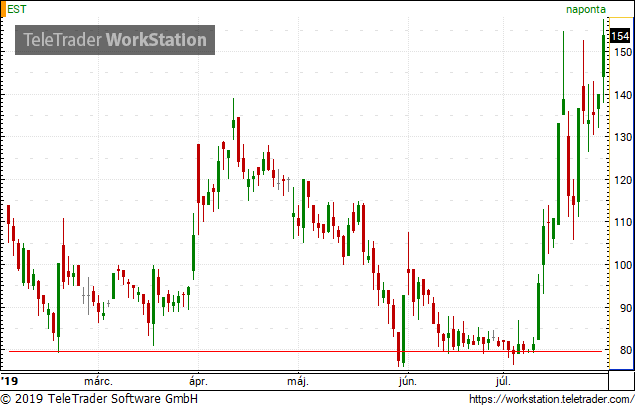The width and height of the screenshot is (635, 408).
Task: Click the '19 year label
Action: 10,381
